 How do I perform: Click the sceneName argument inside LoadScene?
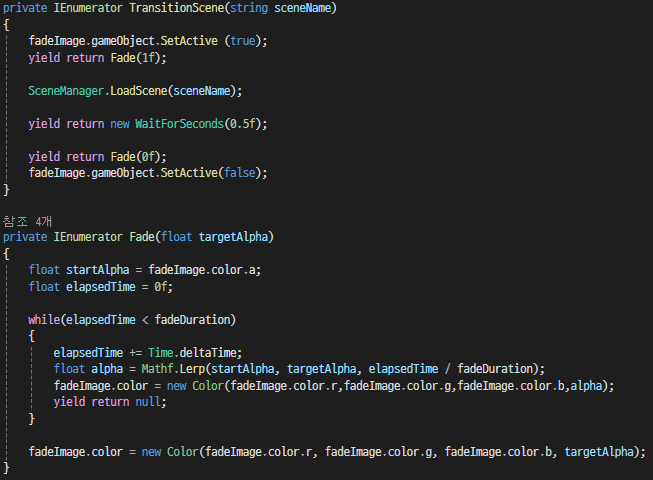(202, 91)
